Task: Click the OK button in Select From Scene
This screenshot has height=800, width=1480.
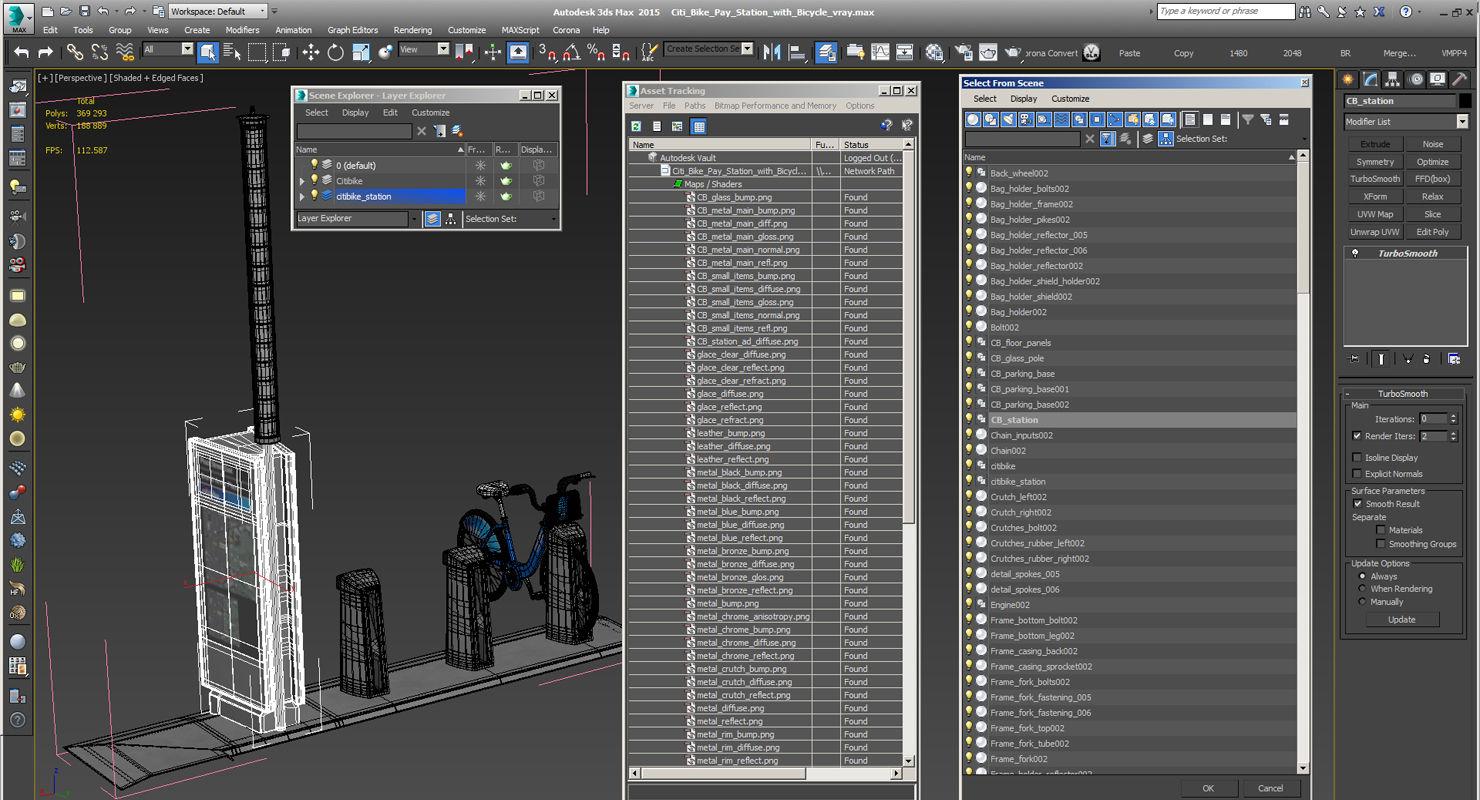Action: pyautogui.click(x=1208, y=788)
